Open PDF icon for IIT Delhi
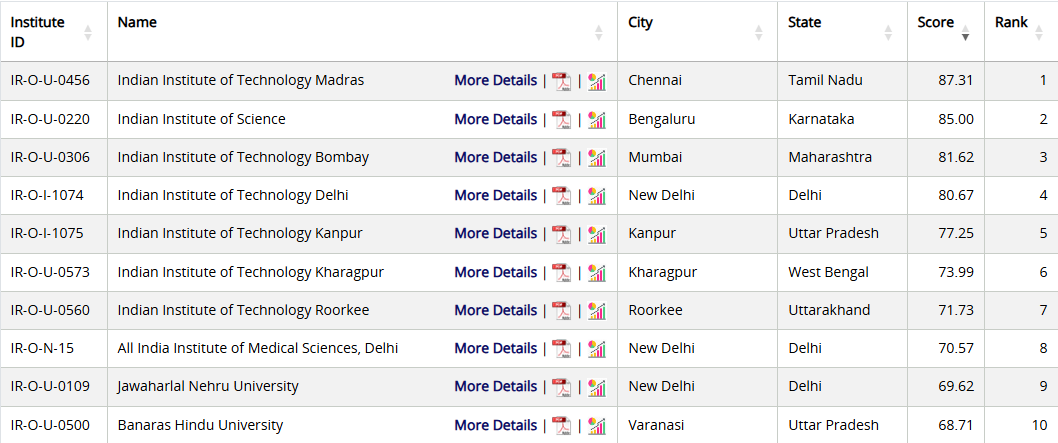This screenshot has height=443, width=1058. (561, 195)
